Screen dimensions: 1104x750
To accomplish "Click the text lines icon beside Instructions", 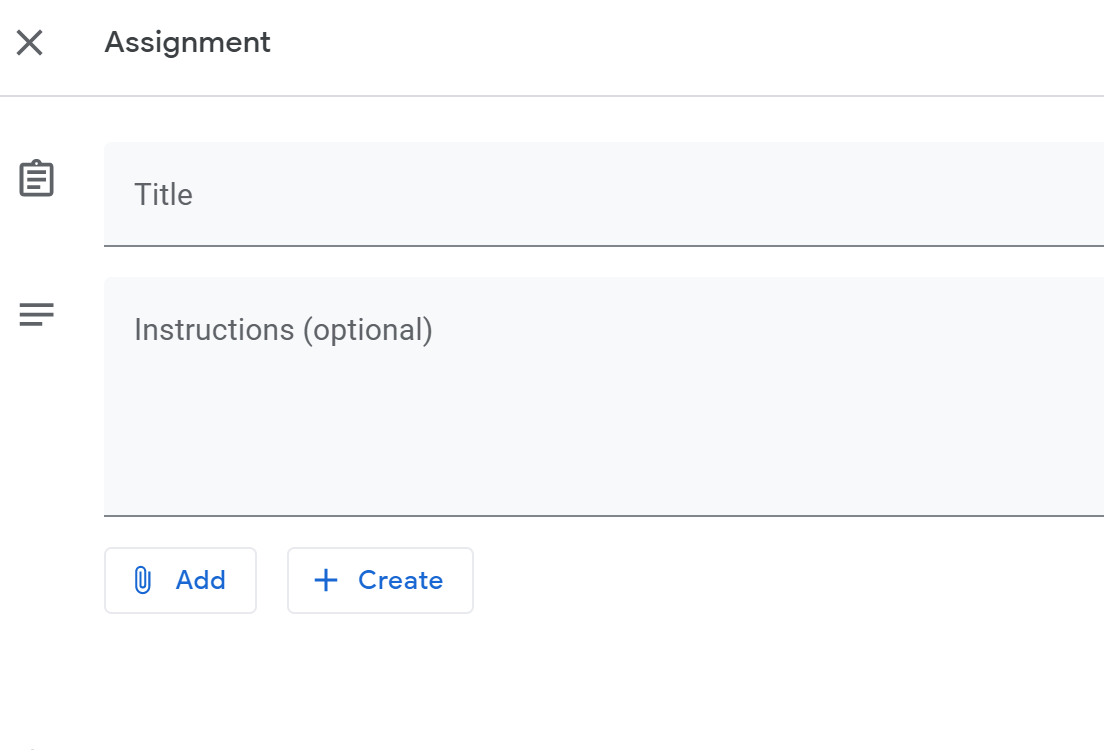I will click(37, 315).
